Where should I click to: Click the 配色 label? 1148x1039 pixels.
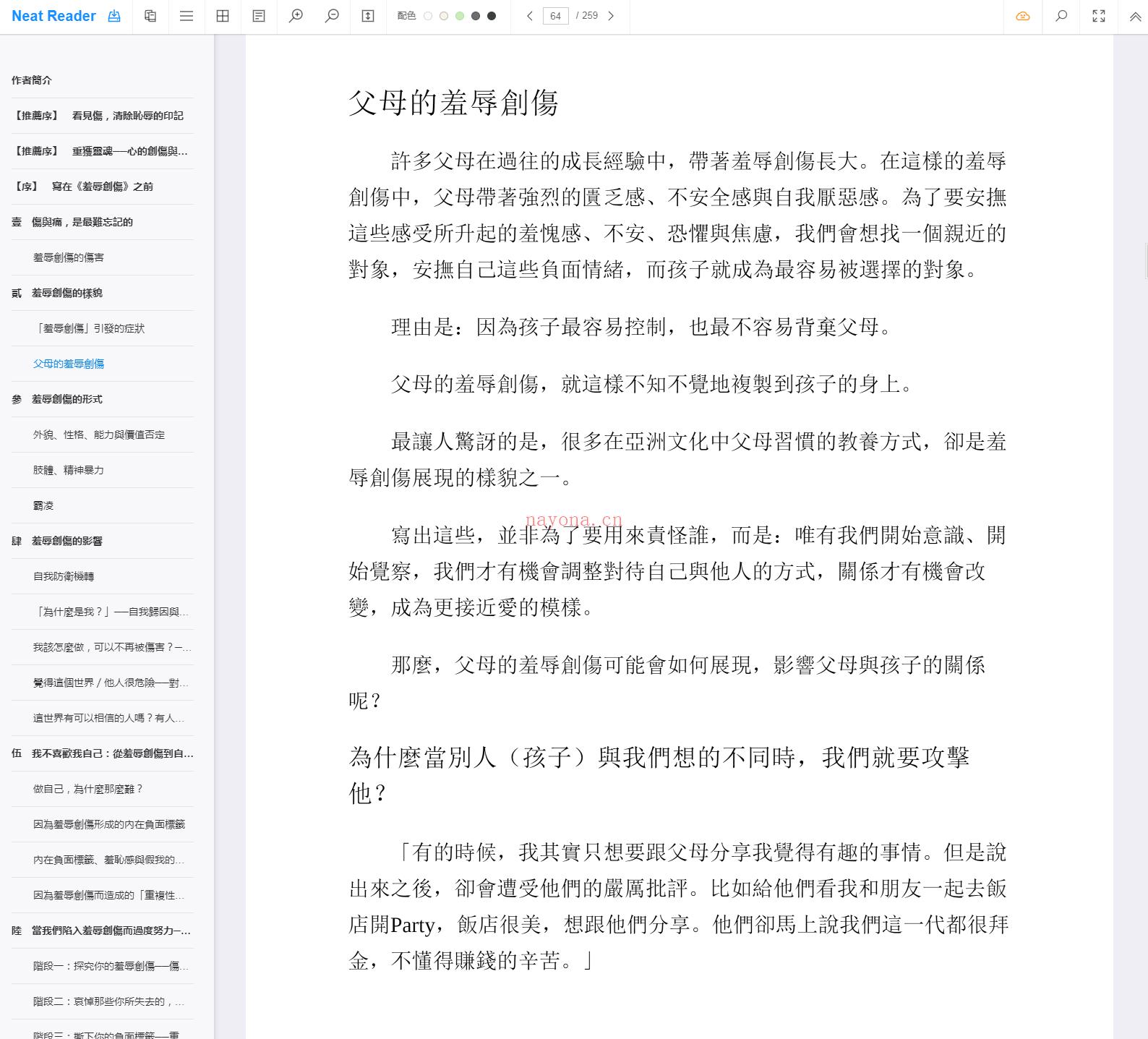click(x=406, y=16)
